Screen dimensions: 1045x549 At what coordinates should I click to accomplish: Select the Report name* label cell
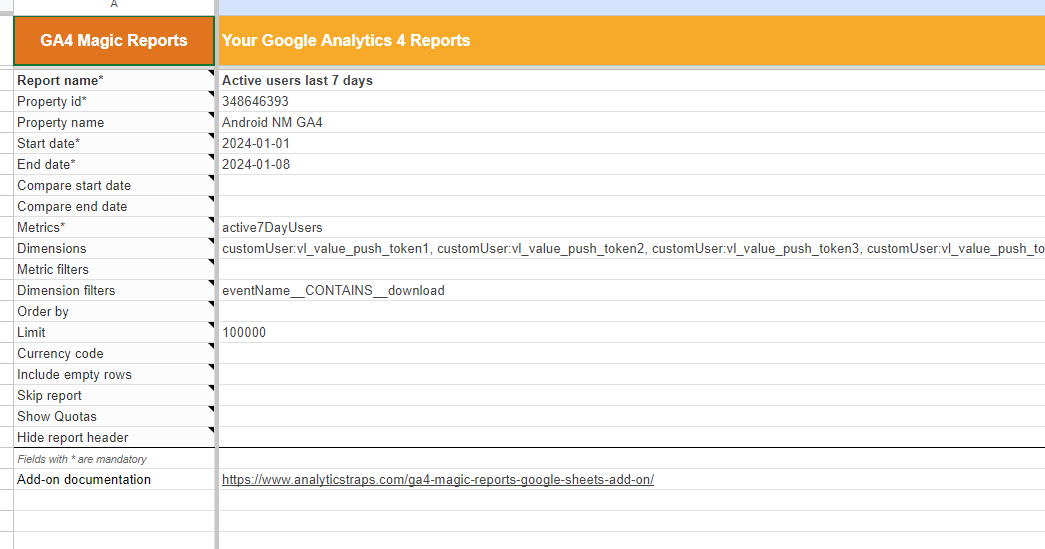(x=114, y=81)
